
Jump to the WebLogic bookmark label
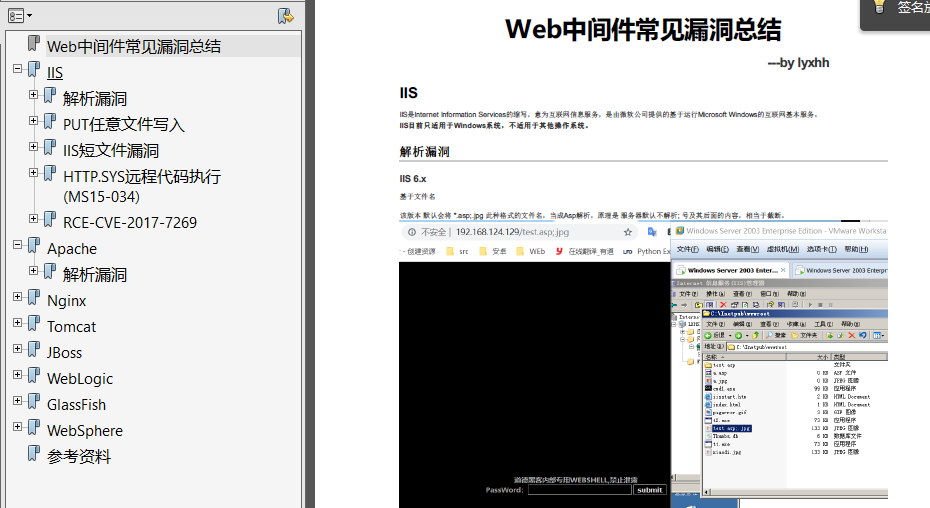tap(80, 379)
